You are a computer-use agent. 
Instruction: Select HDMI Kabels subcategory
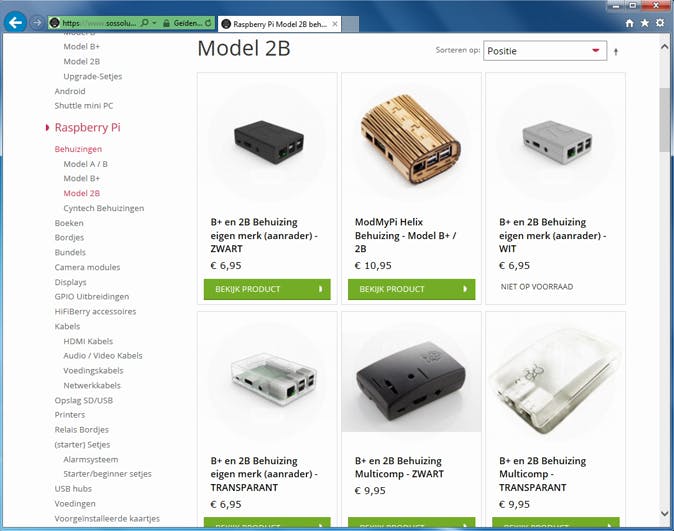[x=88, y=341]
